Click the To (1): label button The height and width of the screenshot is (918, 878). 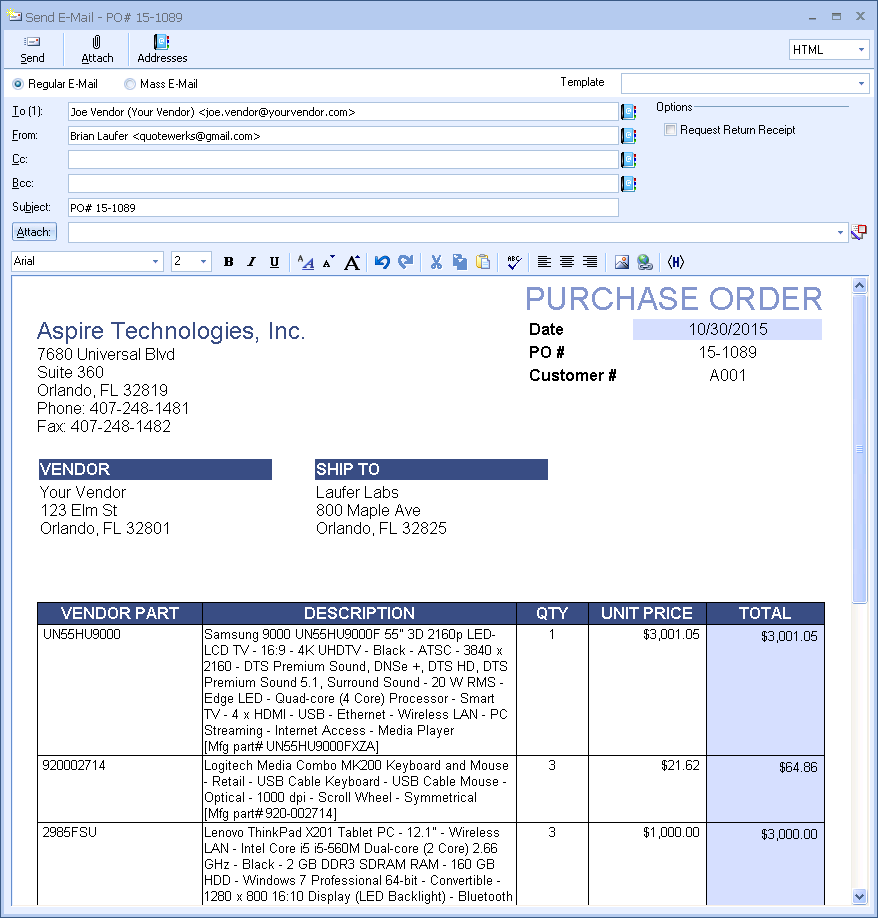(x=26, y=111)
